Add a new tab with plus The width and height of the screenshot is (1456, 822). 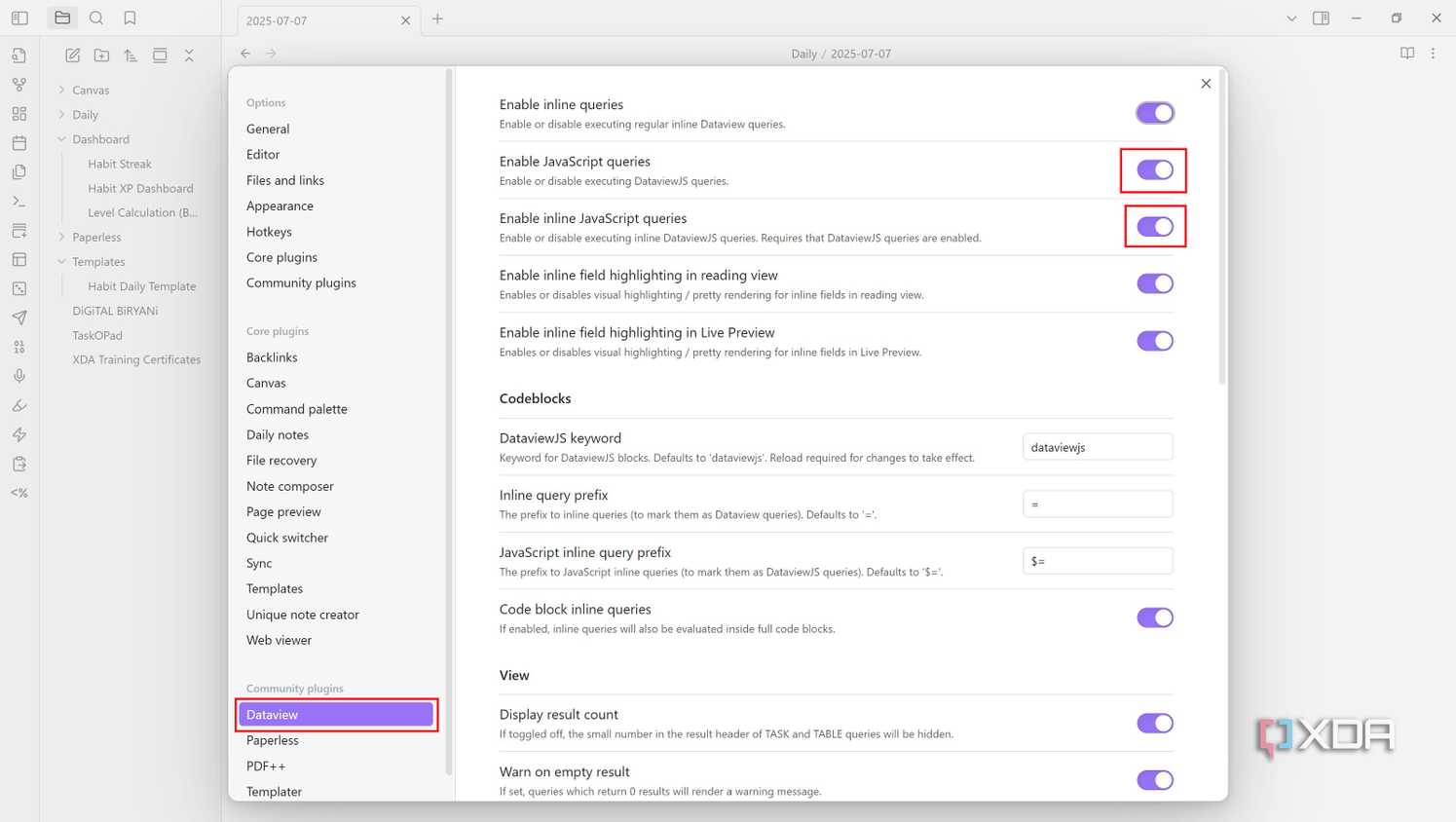click(437, 19)
